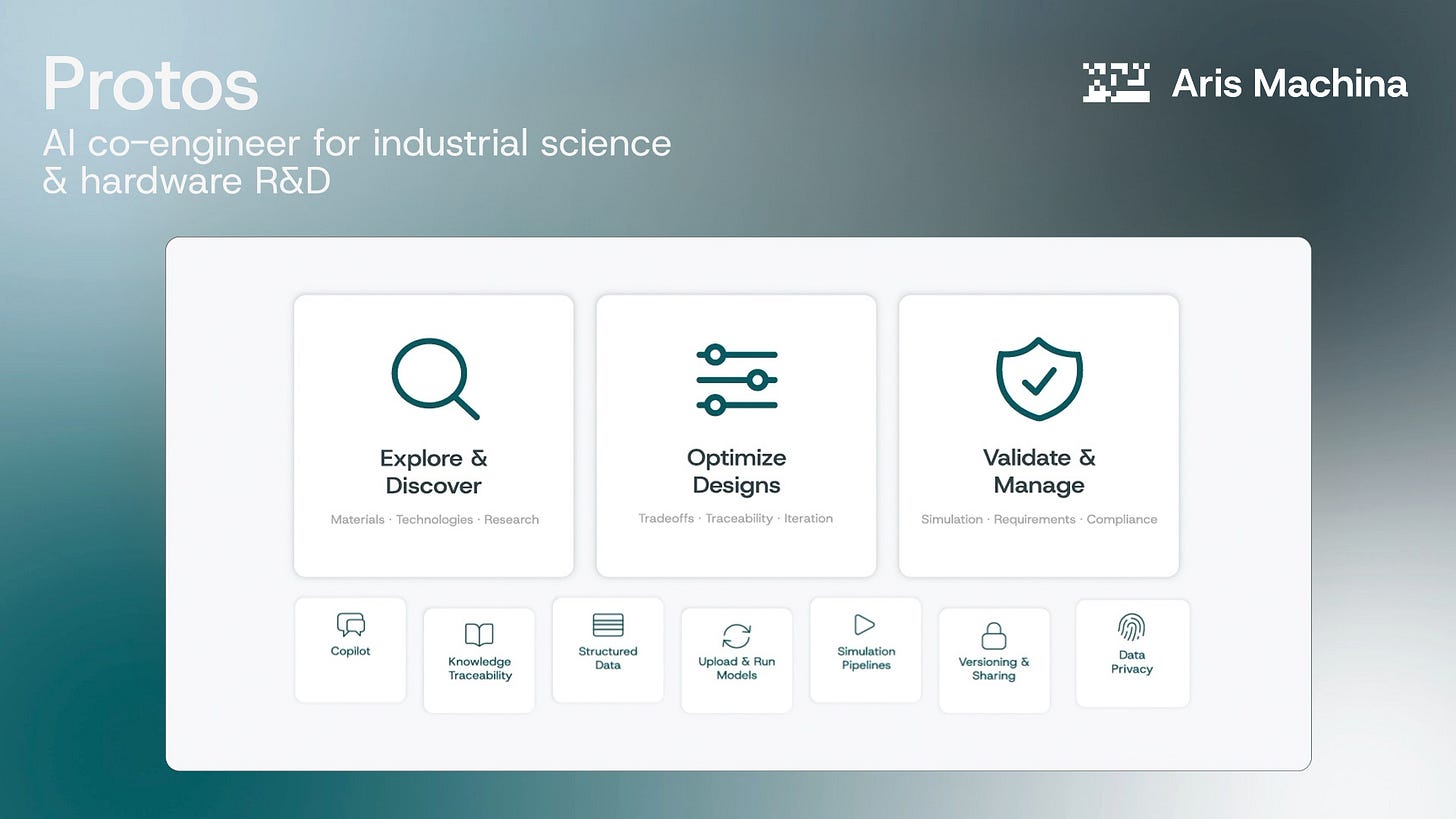Open the shield checkmark icon above Validate & Manage
1456x819 pixels.
[x=1039, y=378]
